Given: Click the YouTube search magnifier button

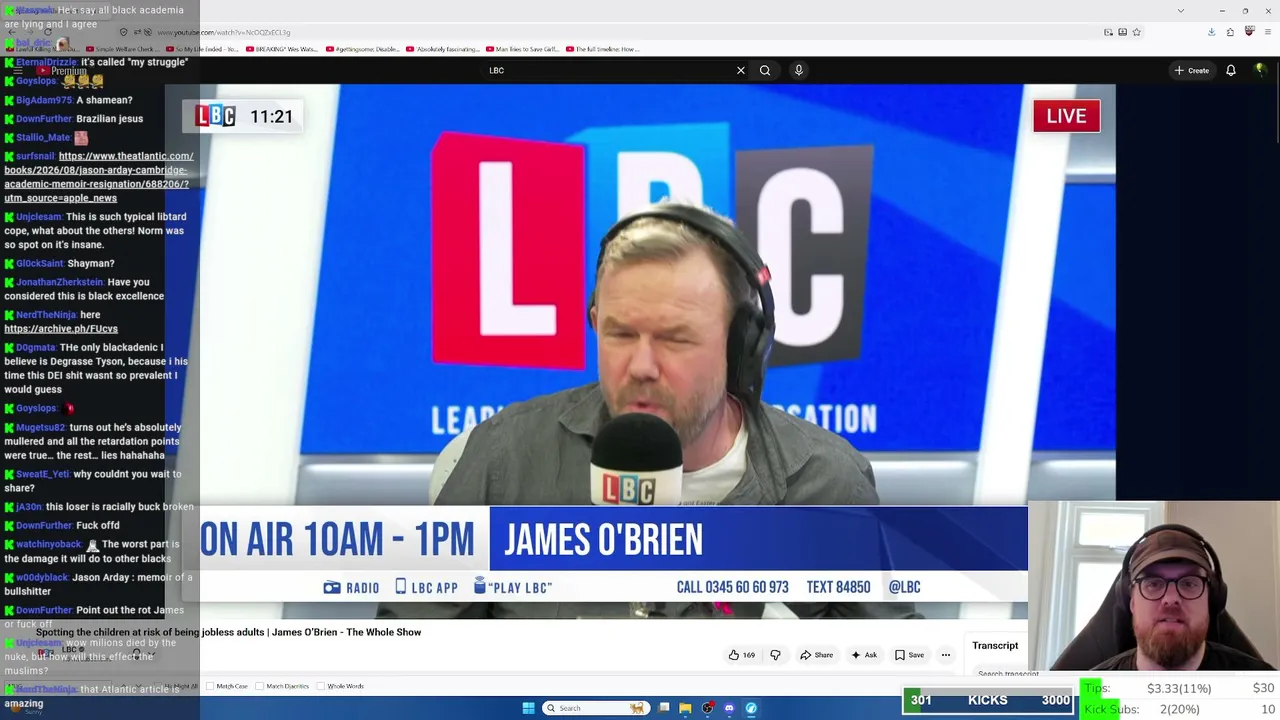Looking at the screenshot, I should point(765,70).
